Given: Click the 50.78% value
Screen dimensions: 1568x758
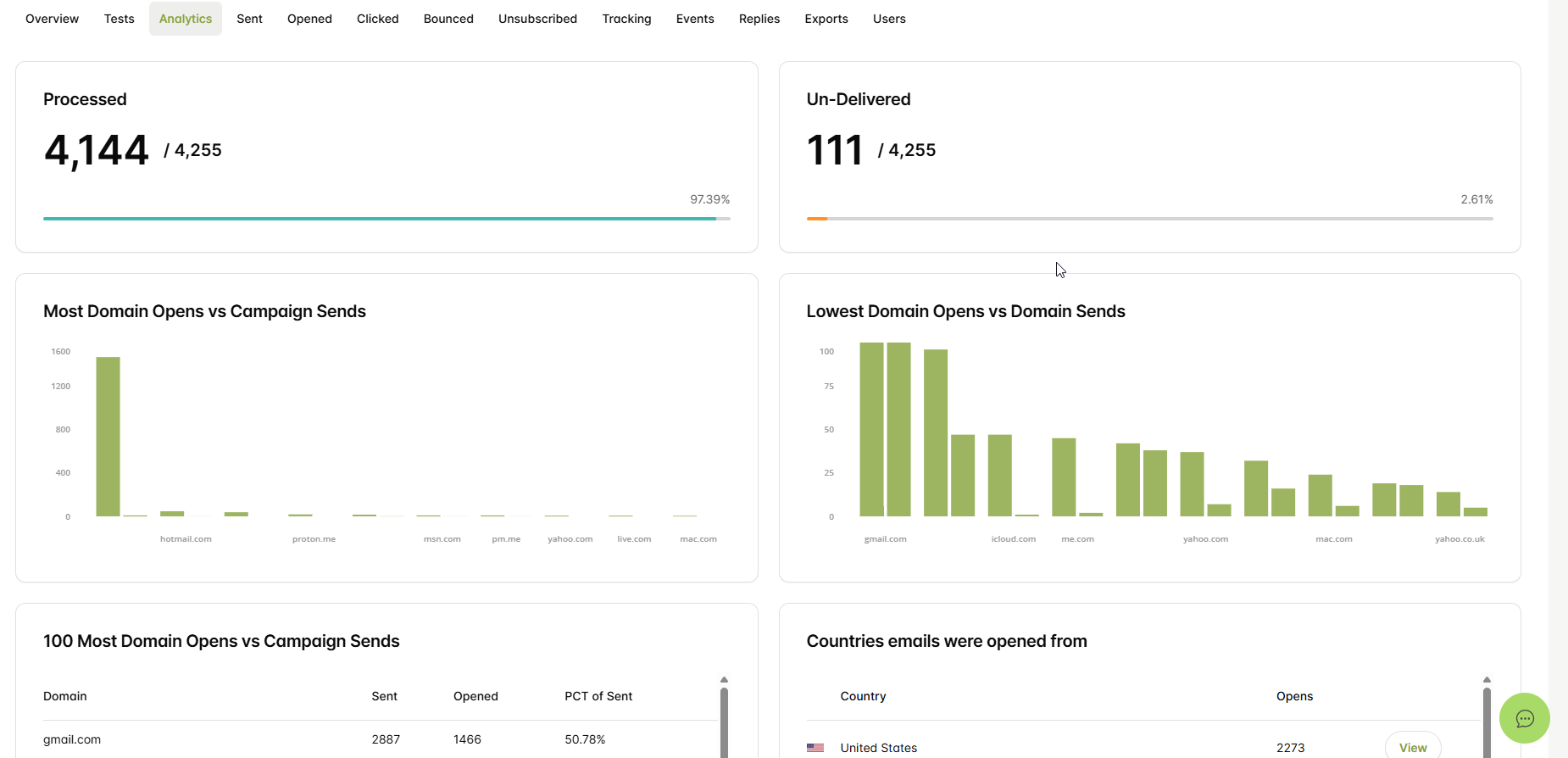Looking at the screenshot, I should tap(585, 739).
